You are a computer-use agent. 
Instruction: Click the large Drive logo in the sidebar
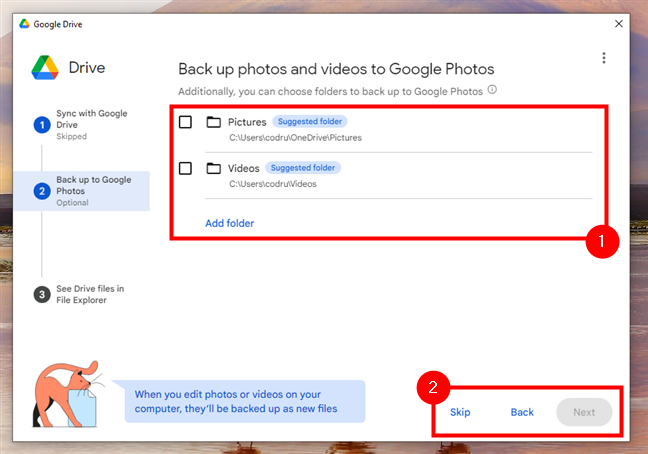pos(45,68)
